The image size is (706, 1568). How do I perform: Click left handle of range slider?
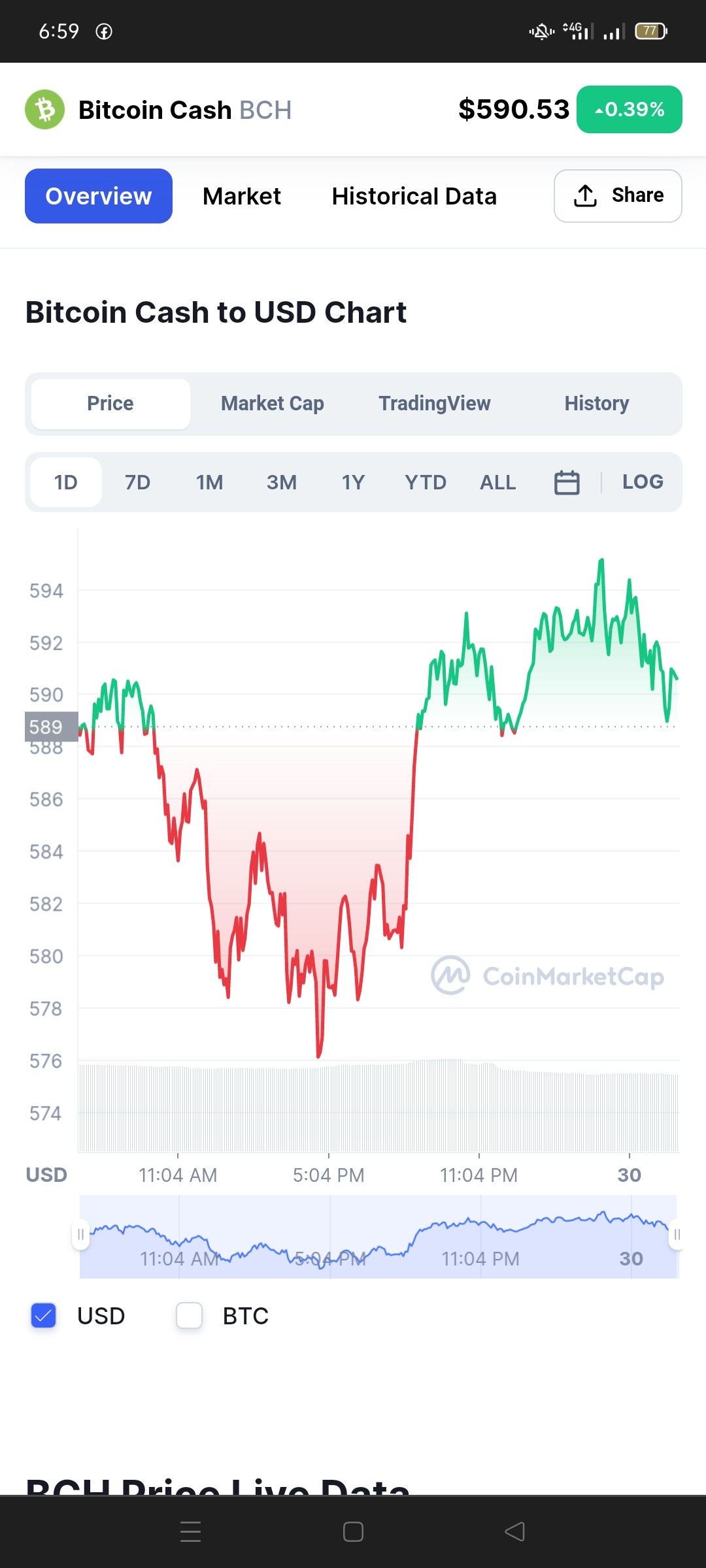[80, 1235]
